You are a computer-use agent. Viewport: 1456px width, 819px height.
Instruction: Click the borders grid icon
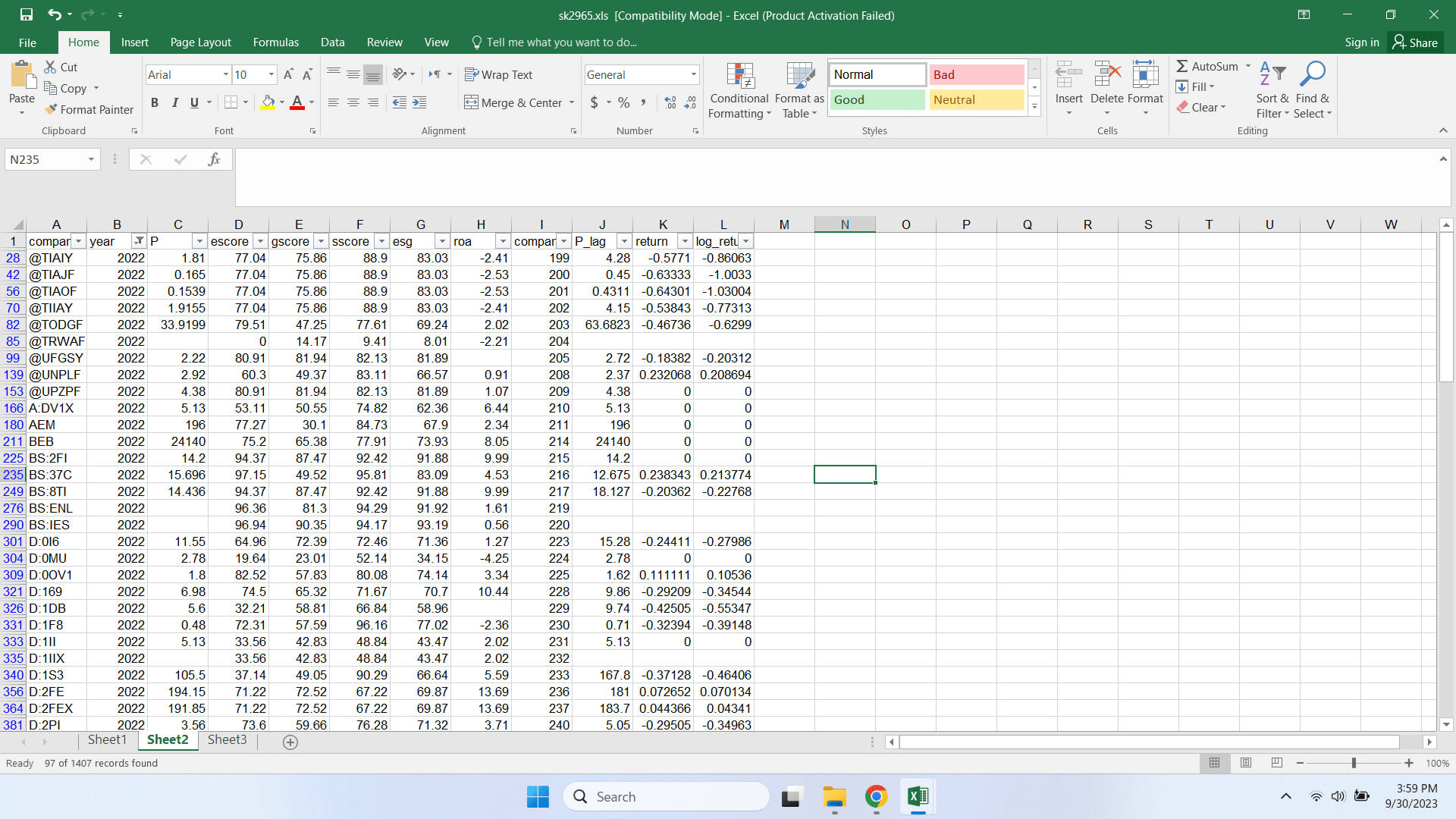click(x=231, y=102)
